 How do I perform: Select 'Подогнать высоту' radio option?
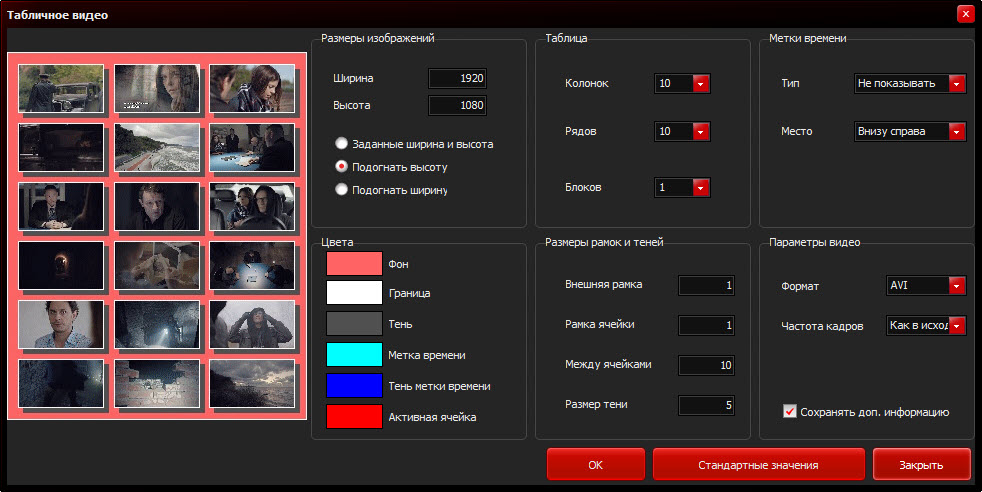[x=341, y=167]
